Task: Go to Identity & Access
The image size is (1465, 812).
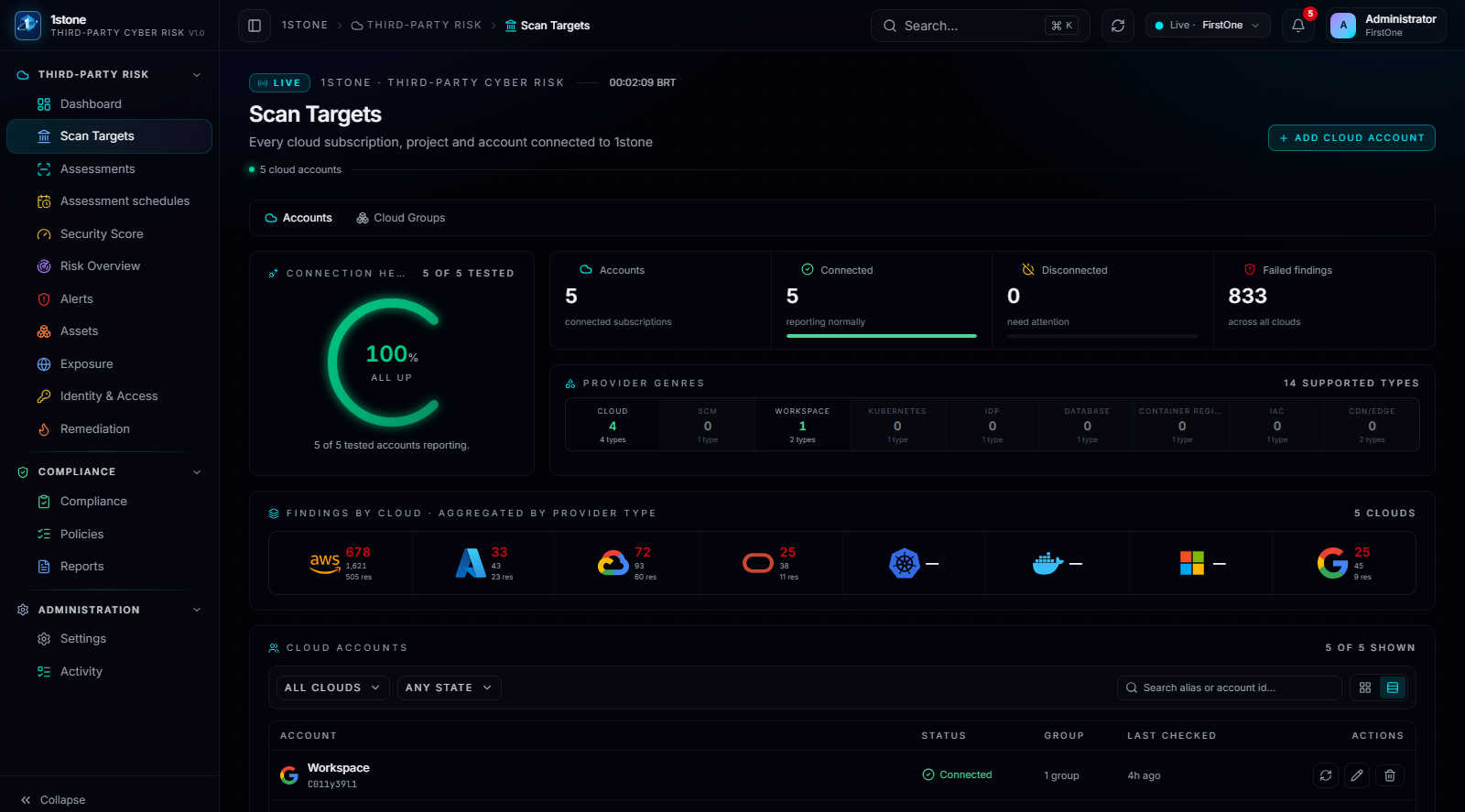Action: click(109, 396)
